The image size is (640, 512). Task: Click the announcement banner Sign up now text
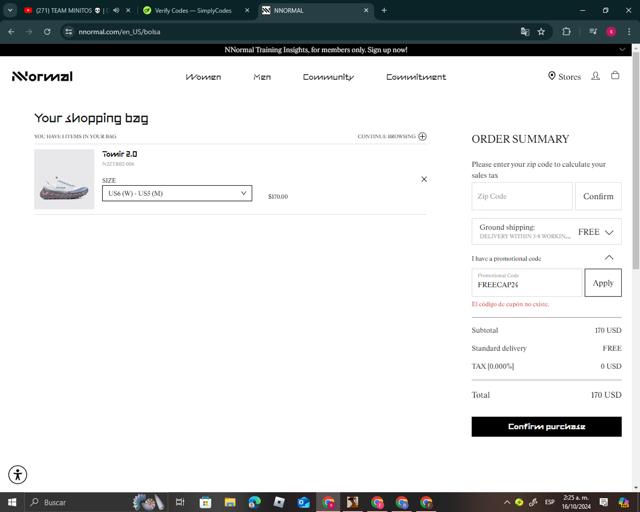(x=387, y=50)
